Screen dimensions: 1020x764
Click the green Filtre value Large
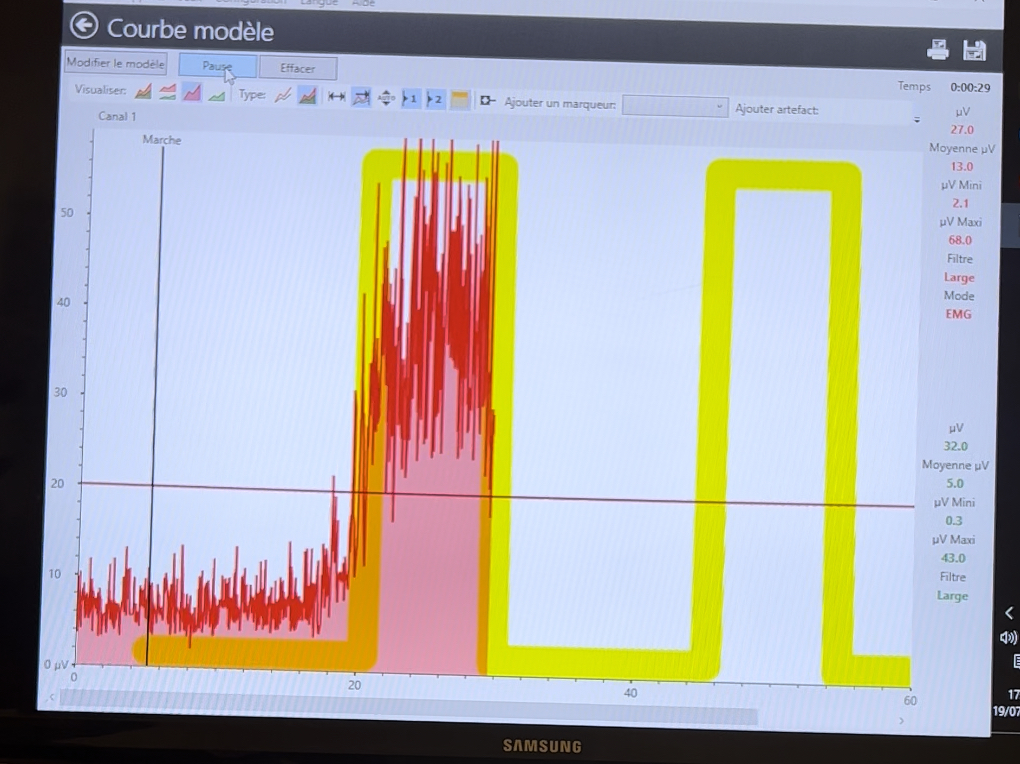(952, 596)
